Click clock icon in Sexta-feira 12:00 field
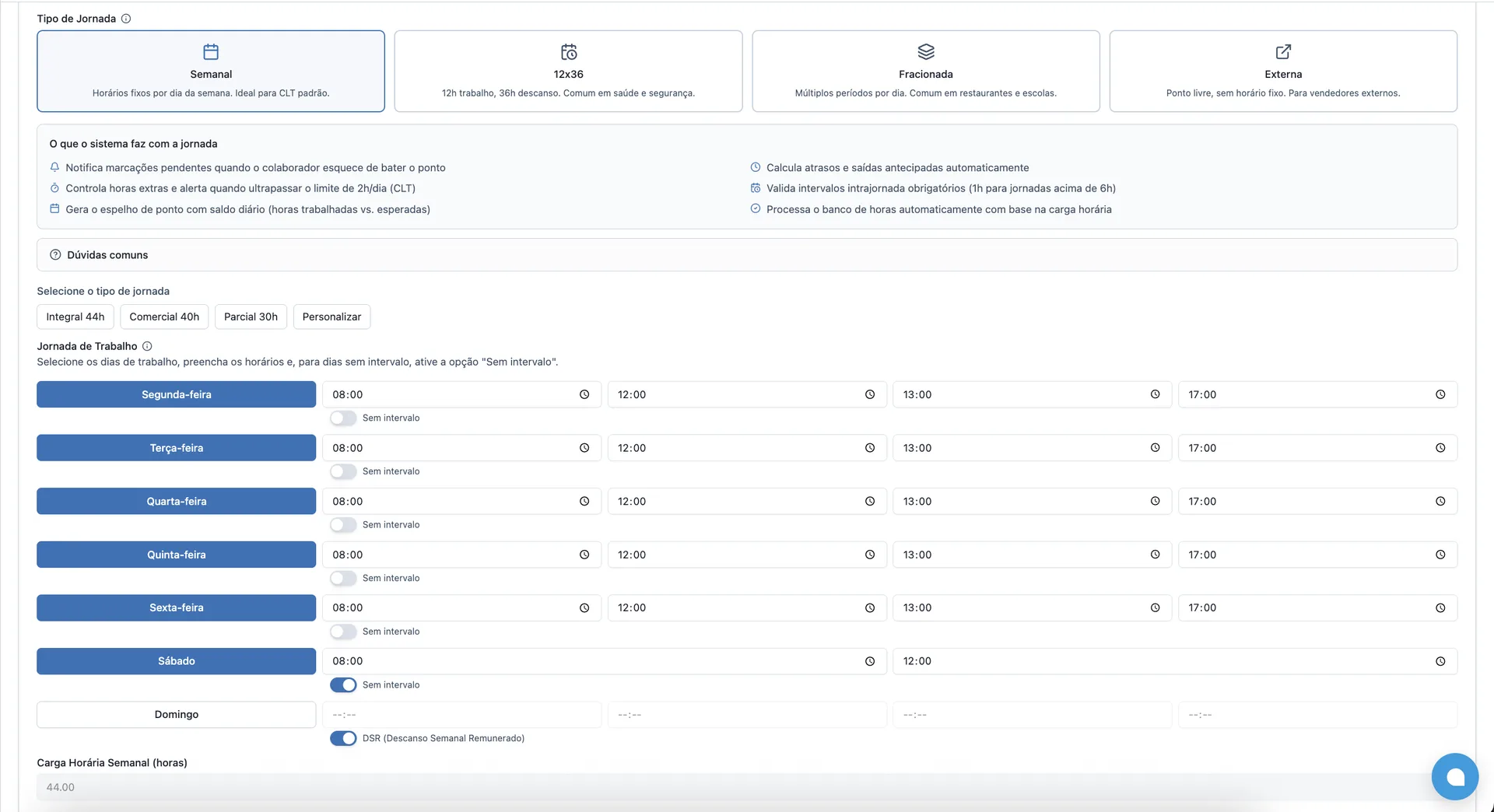This screenshot has height=812, width=1494. [x=870, y=608]
